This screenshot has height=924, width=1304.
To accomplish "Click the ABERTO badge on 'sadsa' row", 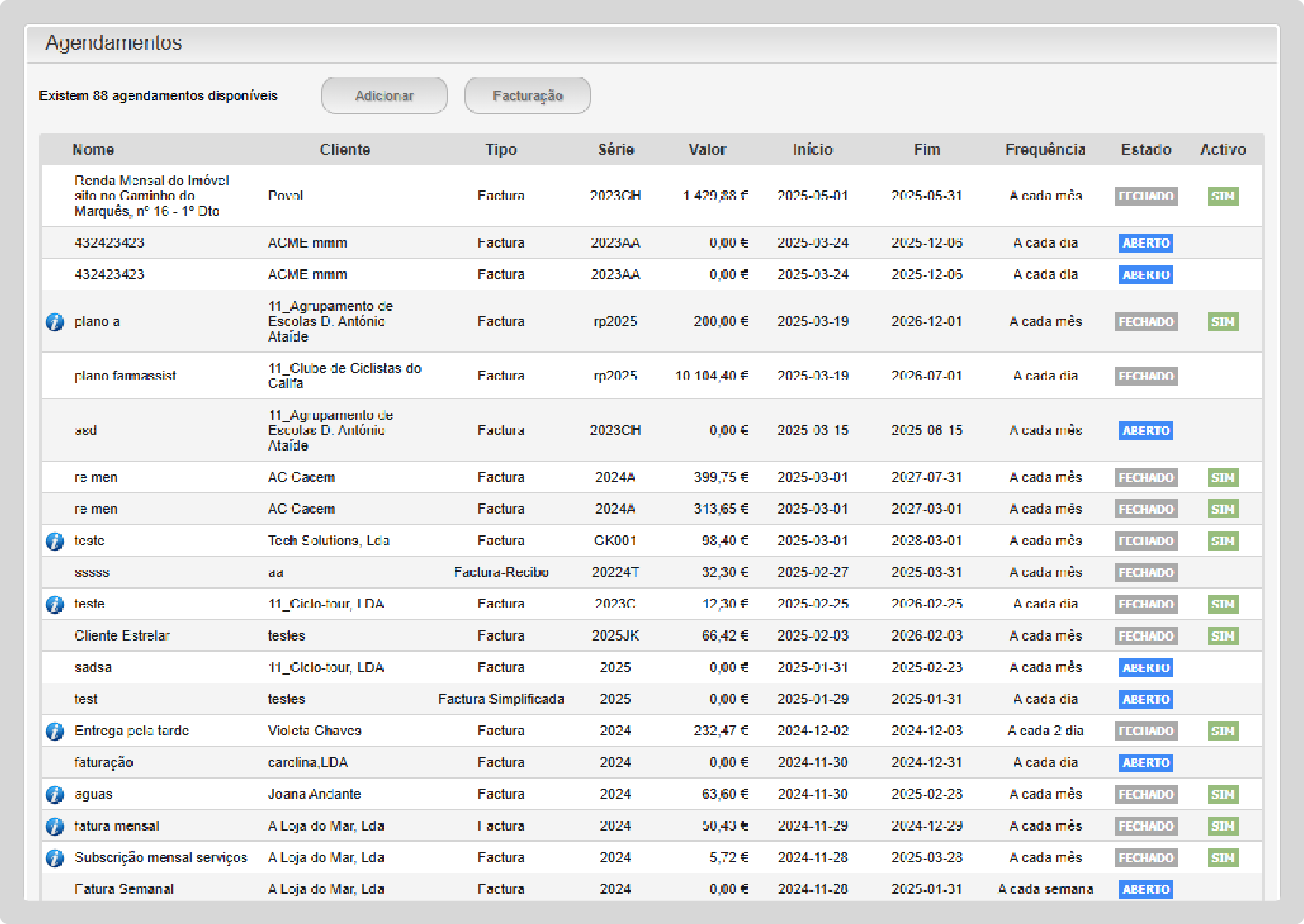I will point(1145,667).
